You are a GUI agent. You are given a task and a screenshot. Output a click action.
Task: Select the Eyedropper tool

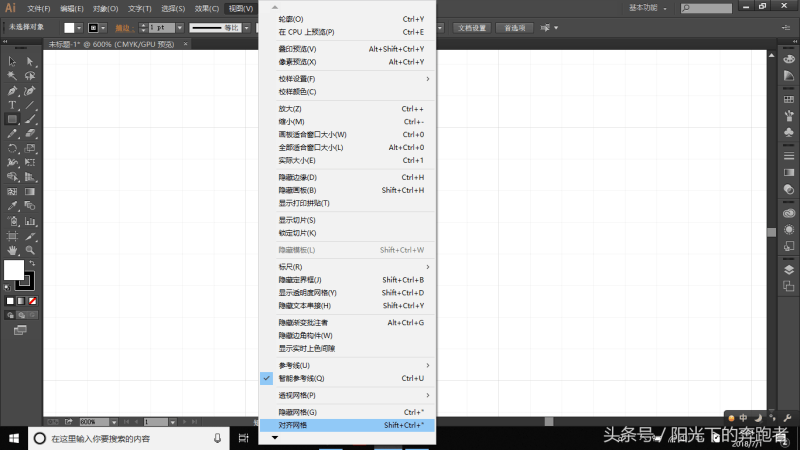click(12, 206)
